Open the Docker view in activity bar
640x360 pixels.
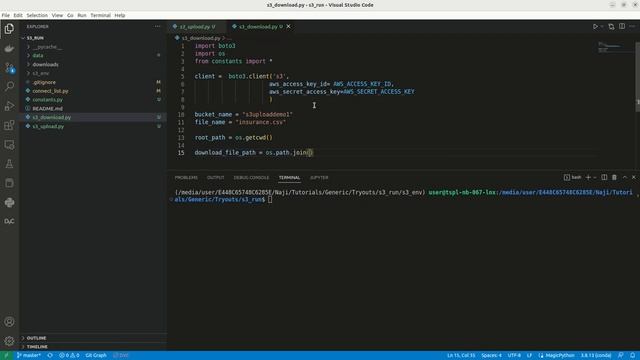coord(9,49)
